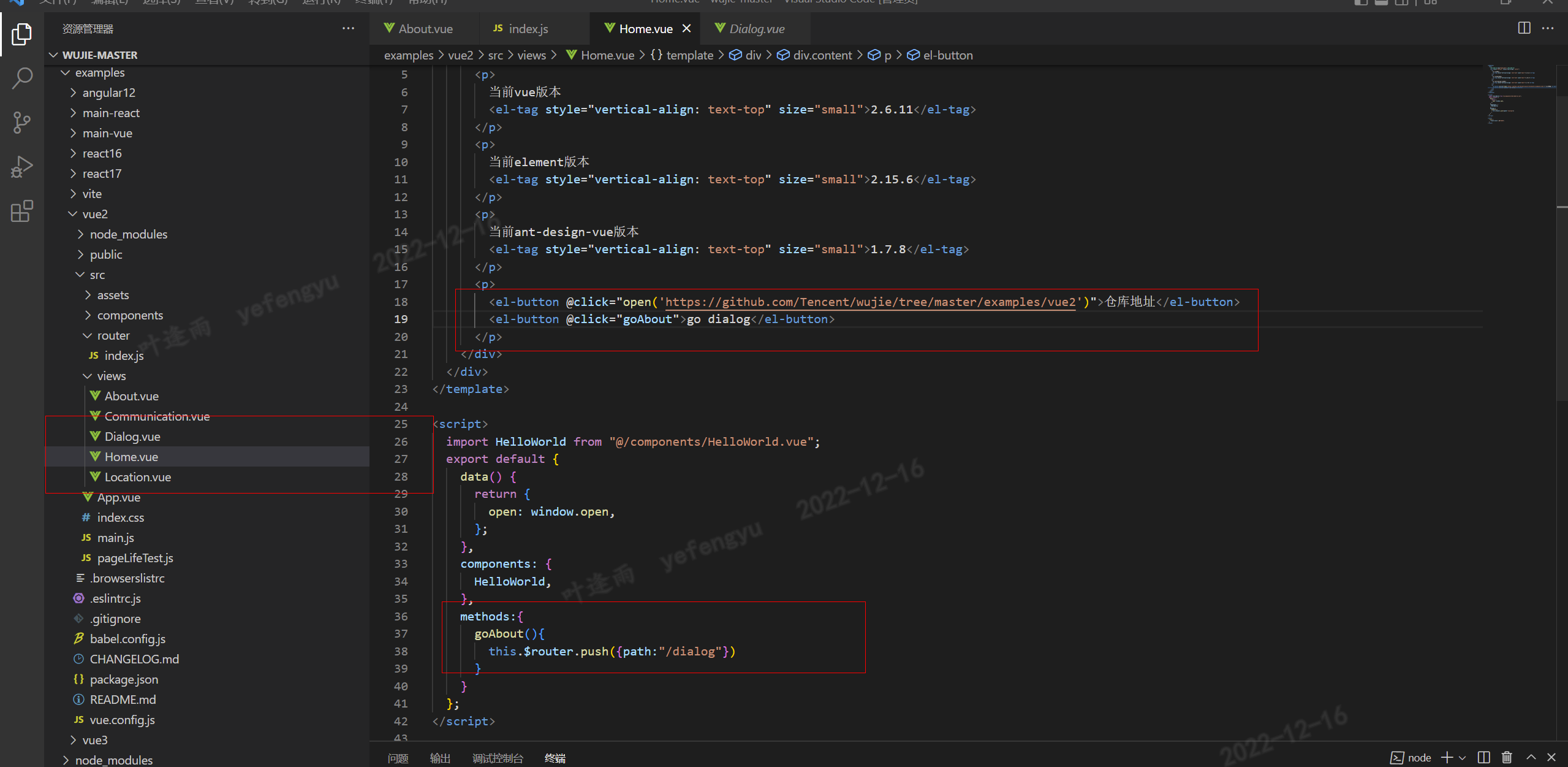Open the Extensions view icon
This screenshot has width=1568, height=767.
pyautogui.click(x=22, y=212)
